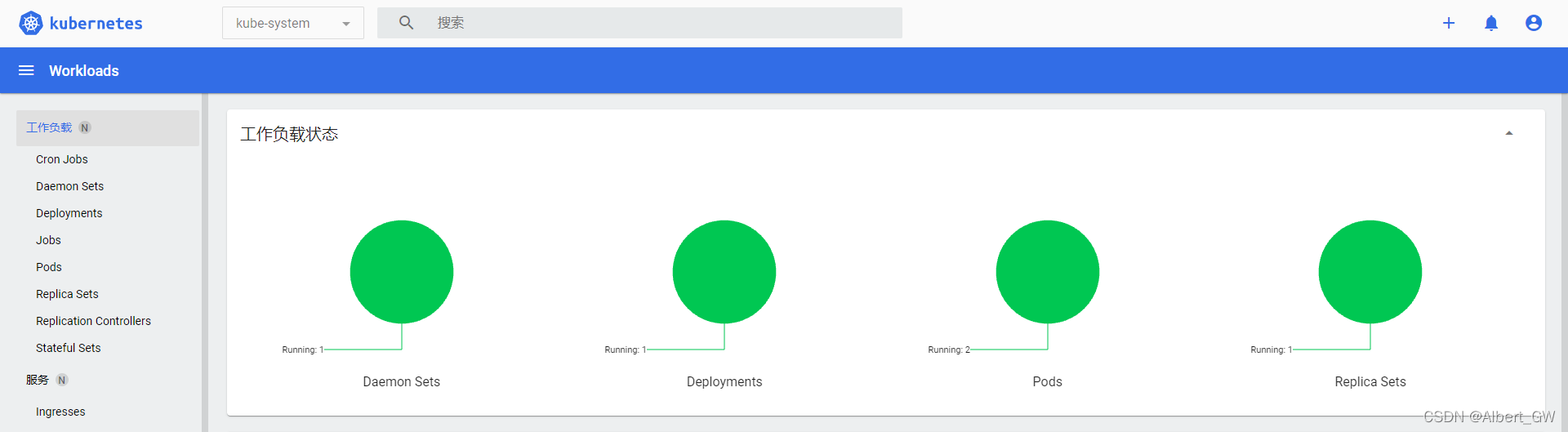This screenshot has width=1568, height=432.
Task: Click the plus create resource icon
Action: click(x=1449, y=23)
